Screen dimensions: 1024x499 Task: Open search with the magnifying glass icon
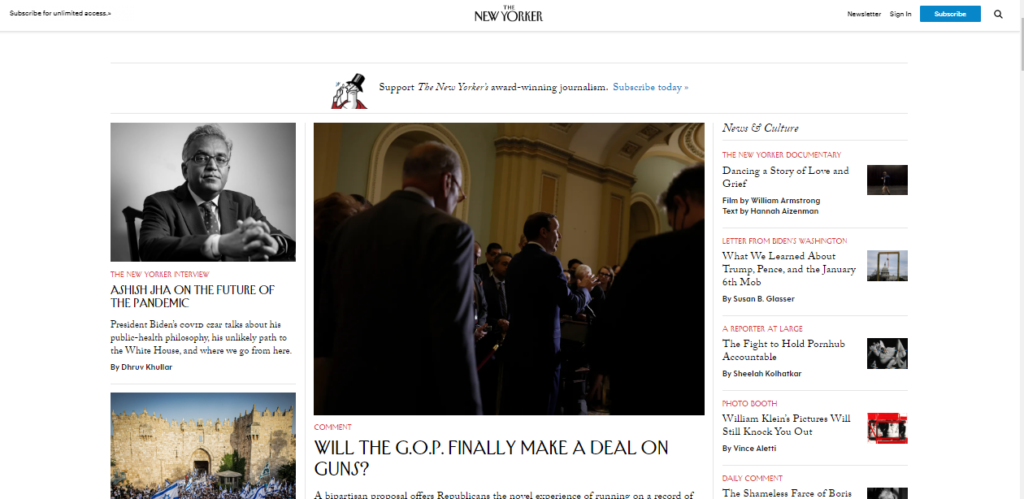pyautogui.click(x=998, y=14)
